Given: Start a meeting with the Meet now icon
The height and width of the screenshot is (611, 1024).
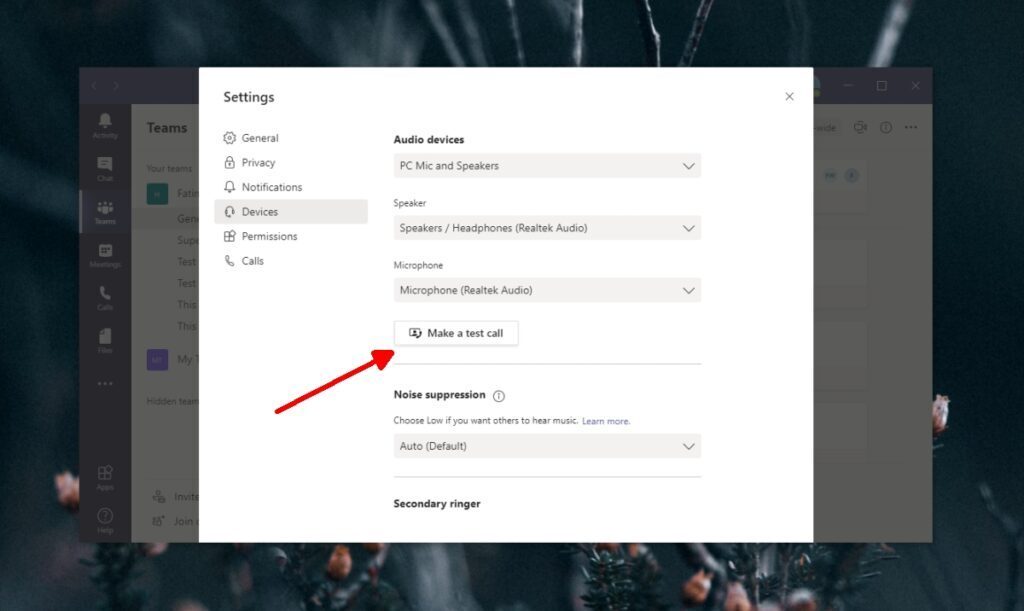Looking at the screenshot, I should coord(860,127).
